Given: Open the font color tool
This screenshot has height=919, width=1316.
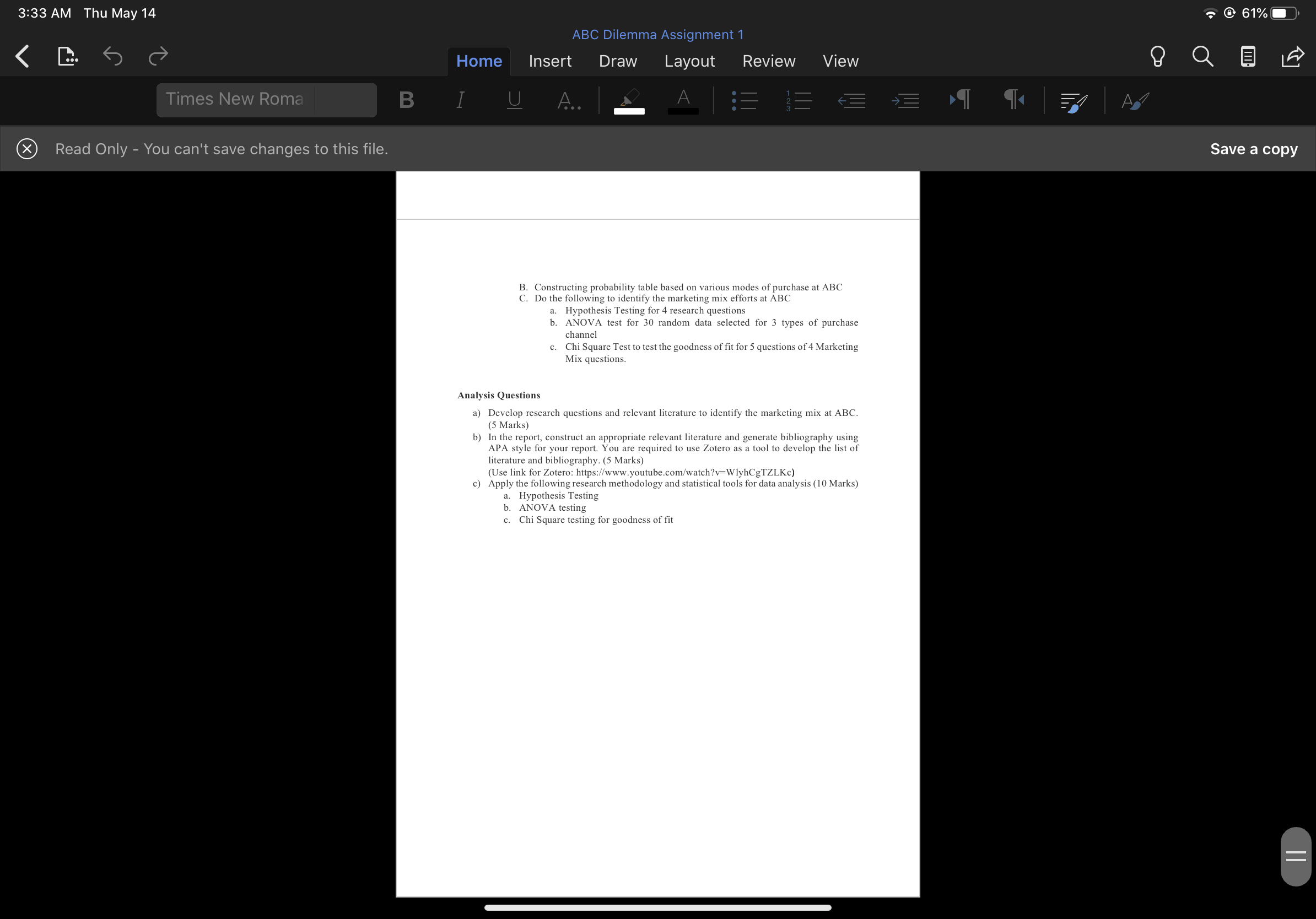Looking at the screenshot, I should pyautogui.click(x=682, y=100).
